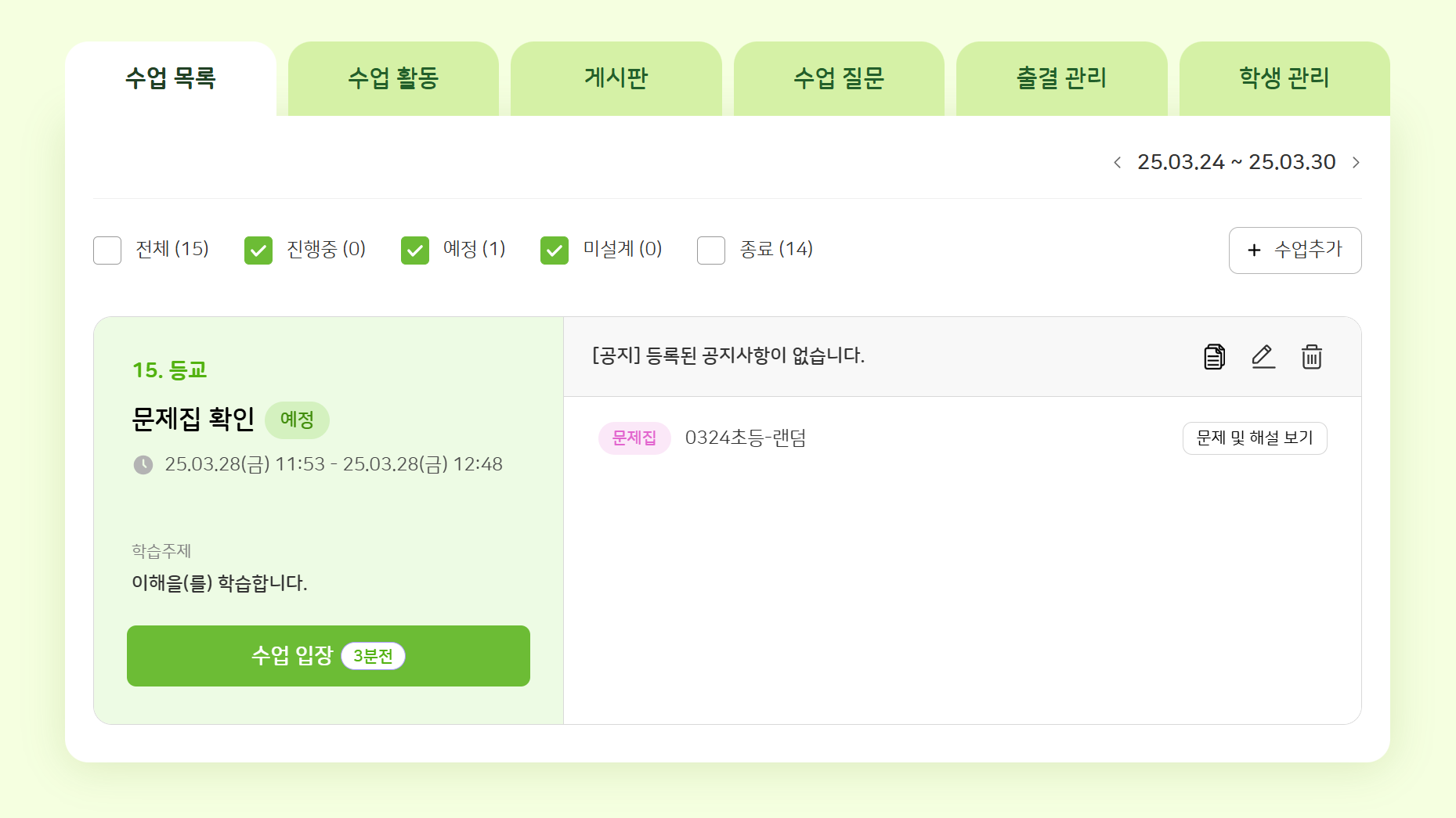Delete the class with trash icon
Screen dimensions: 1456x818
[x=1311, y=357]
